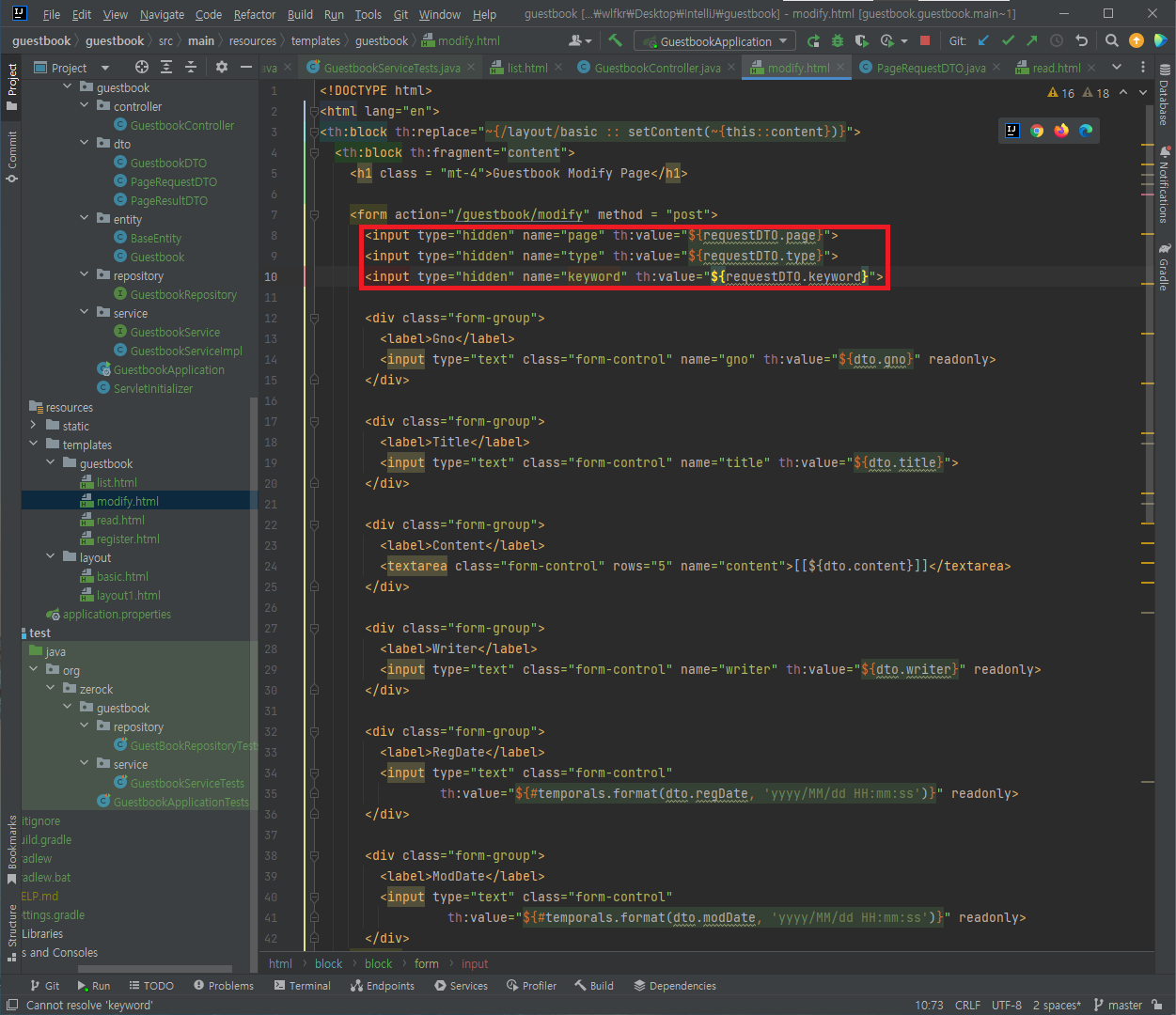
Task: Open code with me user dropdown
Action: coord(580,40)
